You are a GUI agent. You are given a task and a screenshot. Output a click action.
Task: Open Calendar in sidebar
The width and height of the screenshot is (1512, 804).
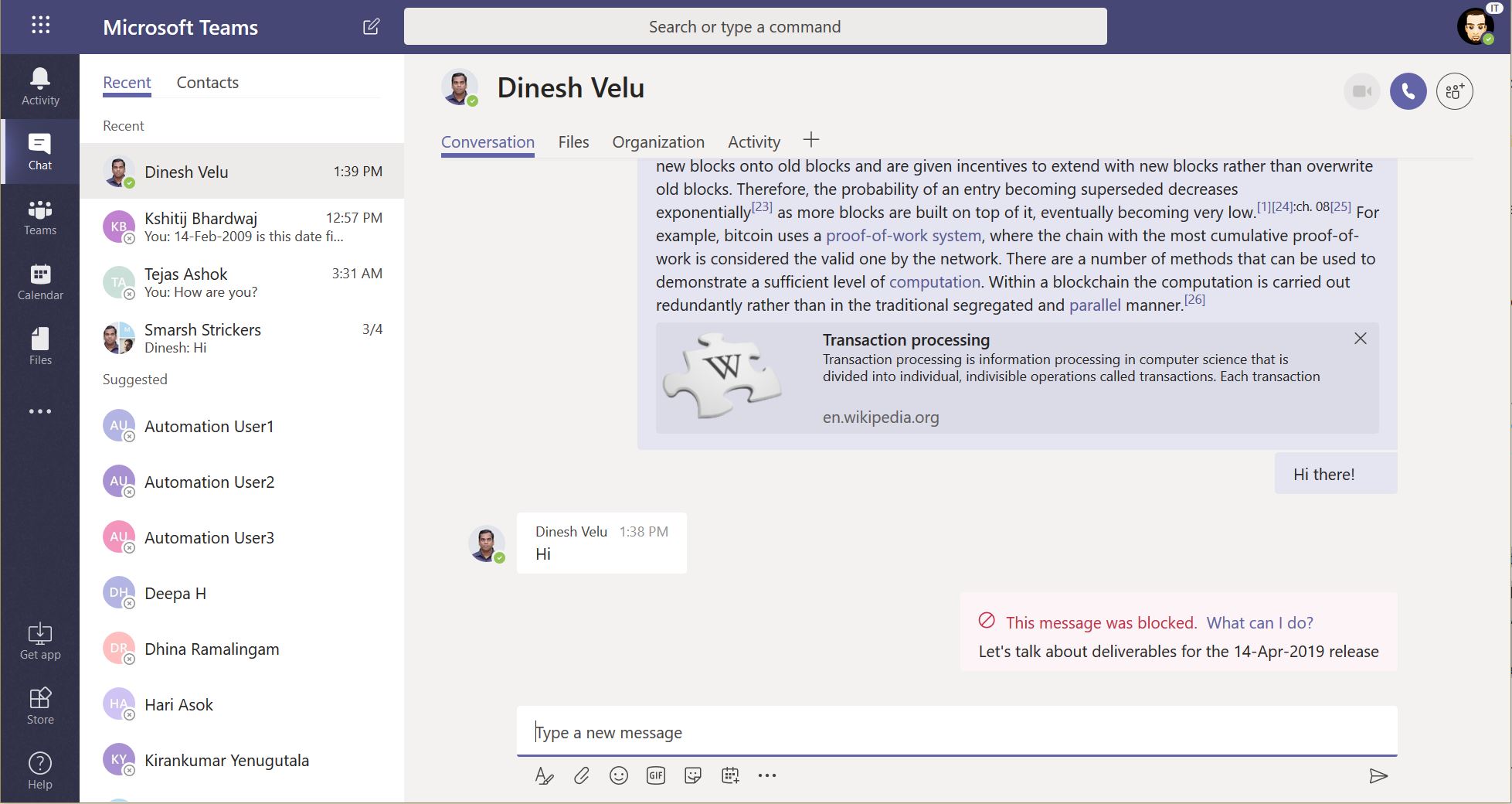click(40, 281)
